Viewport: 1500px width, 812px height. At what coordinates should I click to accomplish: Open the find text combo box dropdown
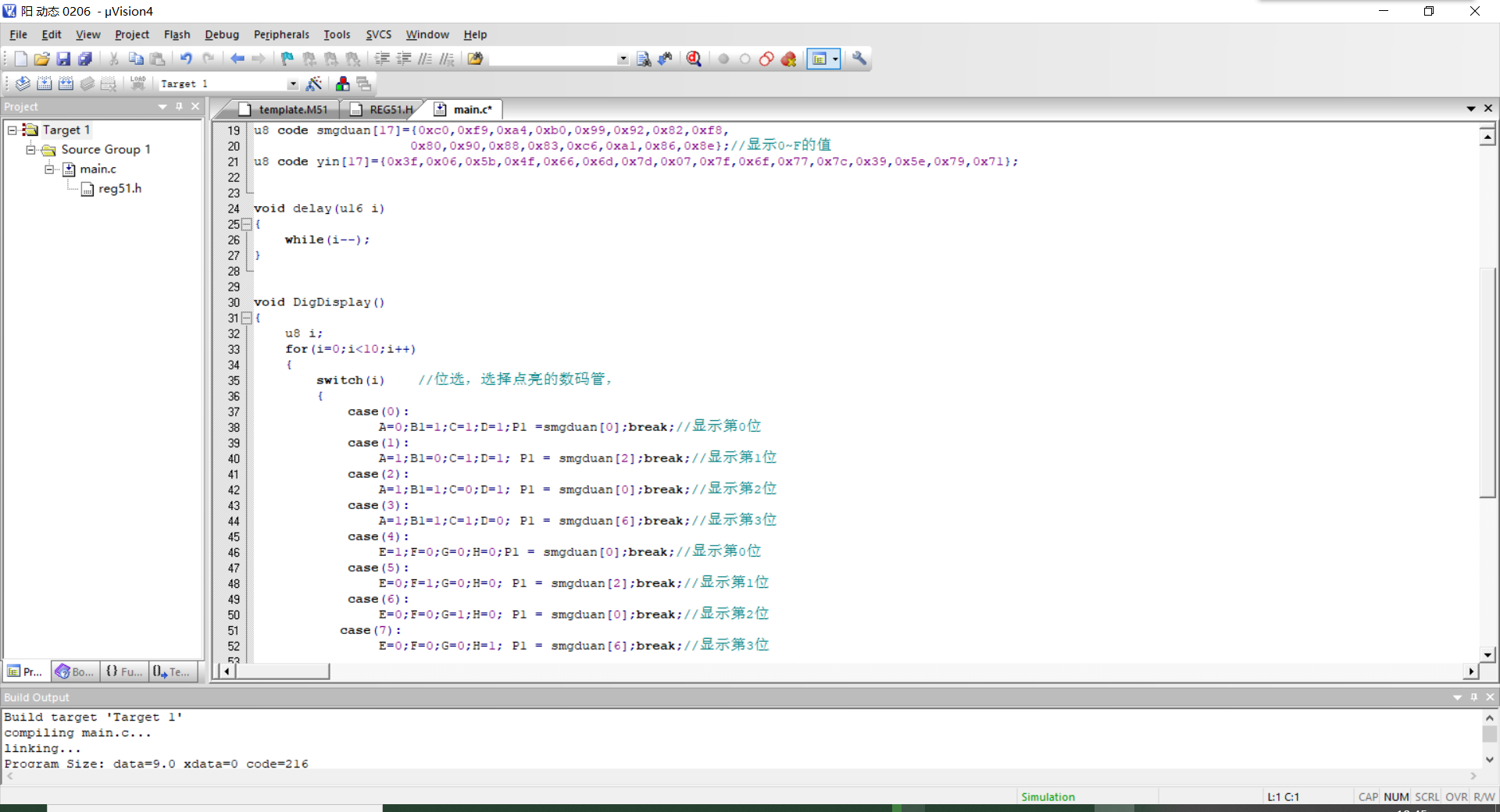[623, 59]
